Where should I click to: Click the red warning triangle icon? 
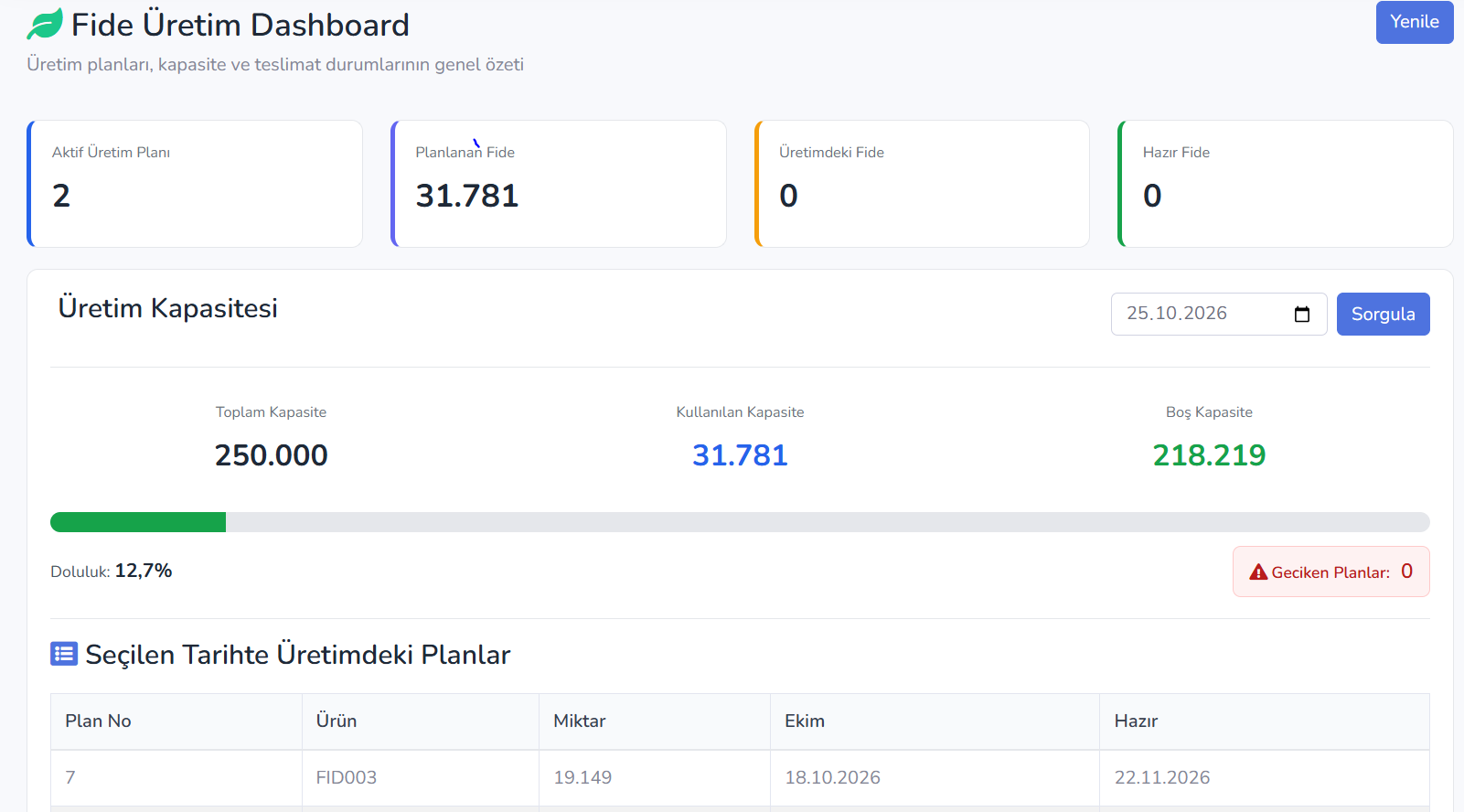click(x=1258, y=572)
